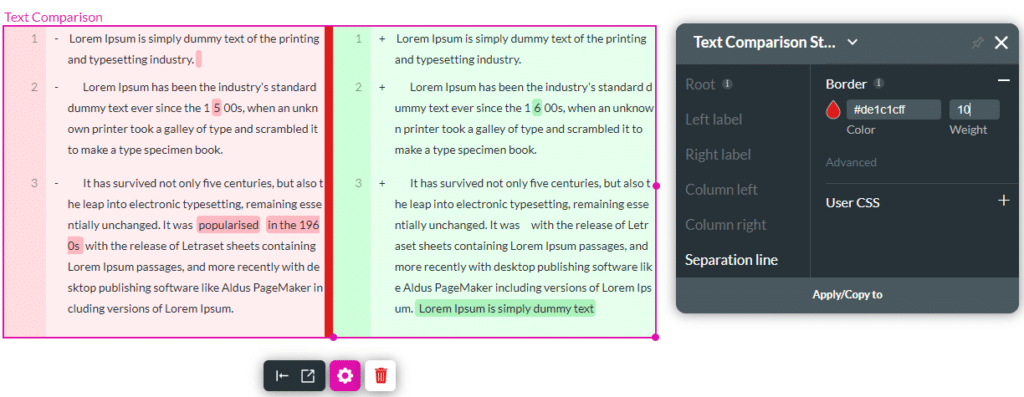This screenshot has height=397, width=1024.
Task: Select the Left label tab
Action: pos(714,119)
